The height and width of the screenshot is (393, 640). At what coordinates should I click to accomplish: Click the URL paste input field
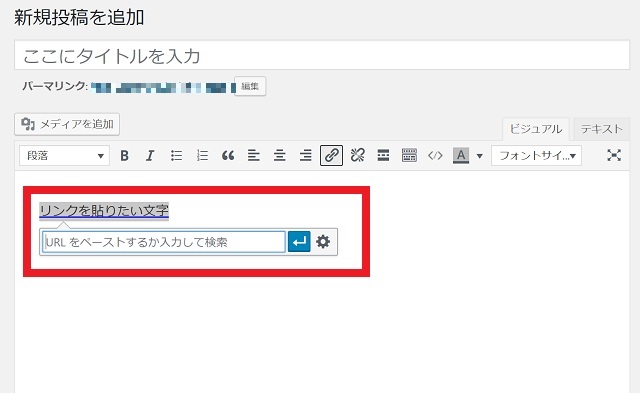click(164, 242)
